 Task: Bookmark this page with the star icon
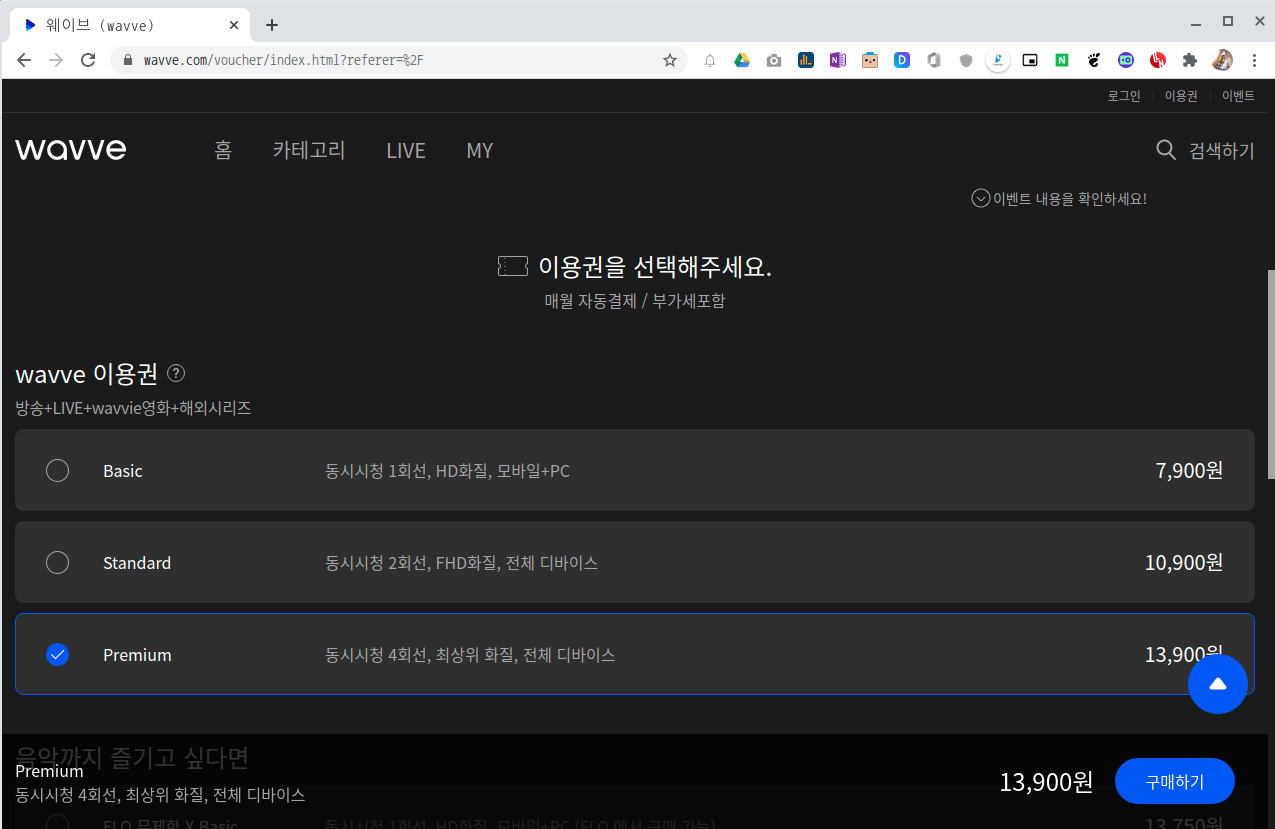point(670,60)
